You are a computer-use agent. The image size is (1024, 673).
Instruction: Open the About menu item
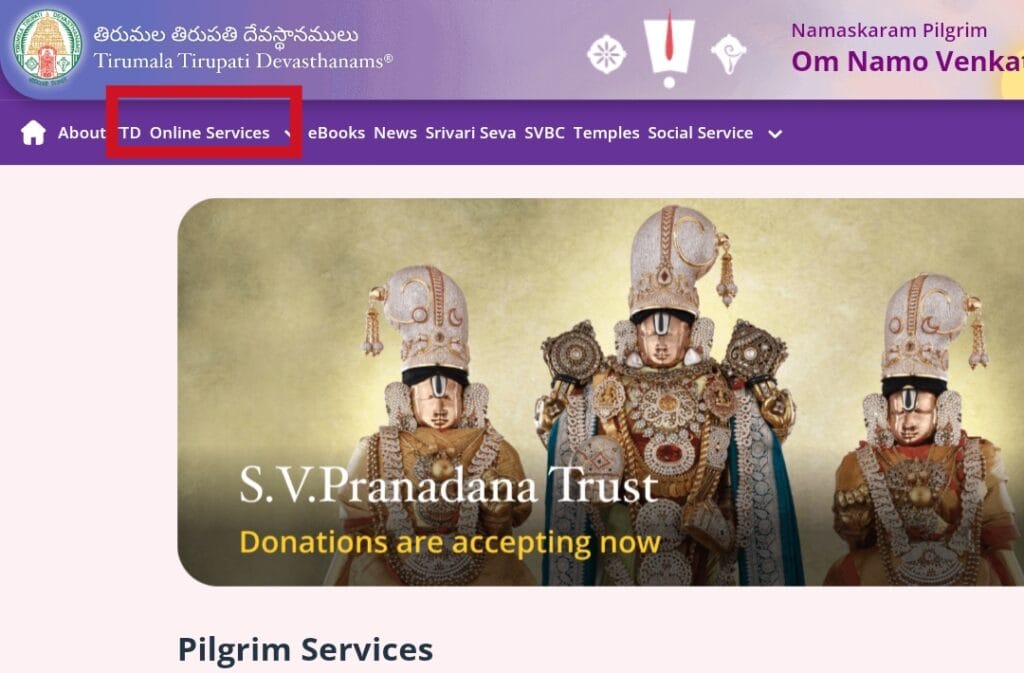(x=82, y=133)
